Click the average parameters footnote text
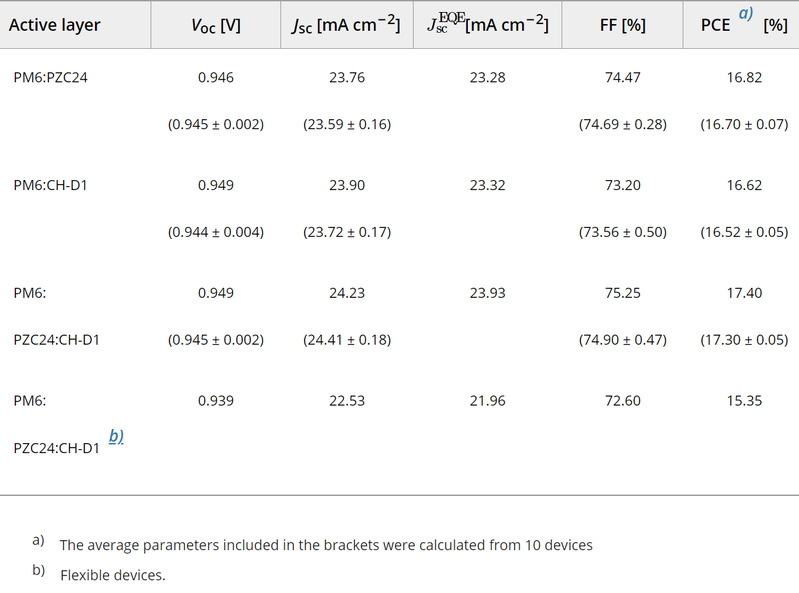The height and width of the screenshot is (593, 799). point(326,545)
